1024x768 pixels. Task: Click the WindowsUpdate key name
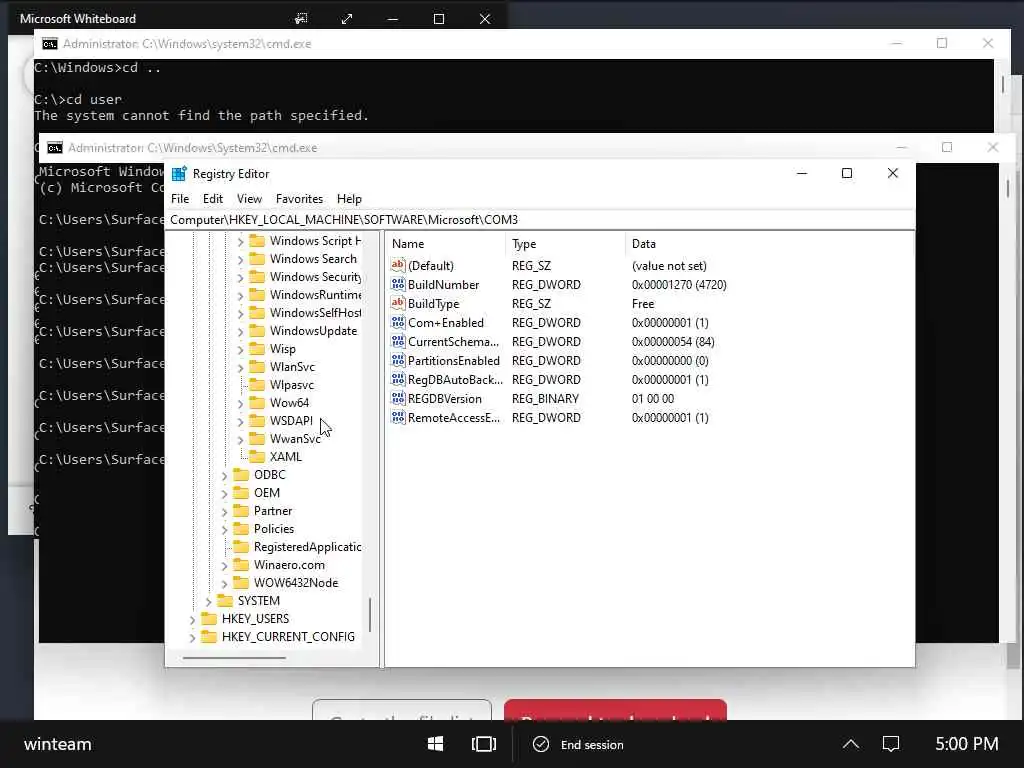point(313,331)
